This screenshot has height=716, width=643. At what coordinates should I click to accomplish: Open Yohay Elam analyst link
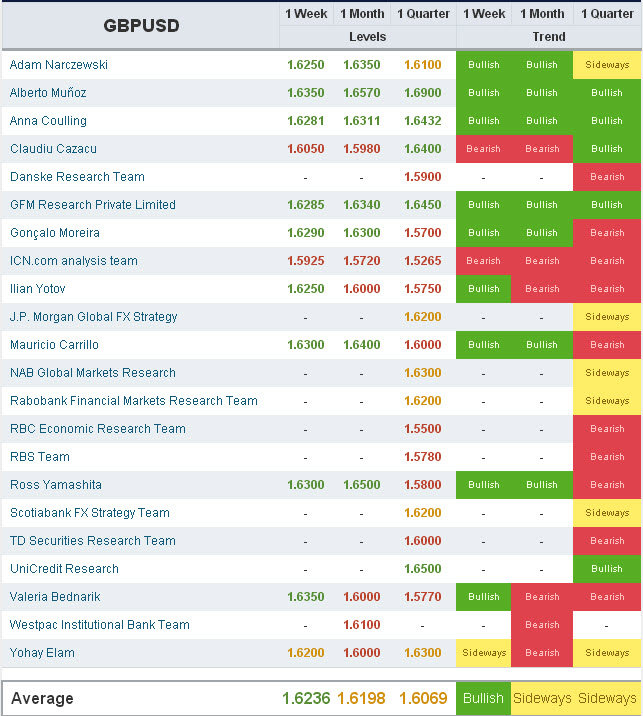(x=42, y=653)
